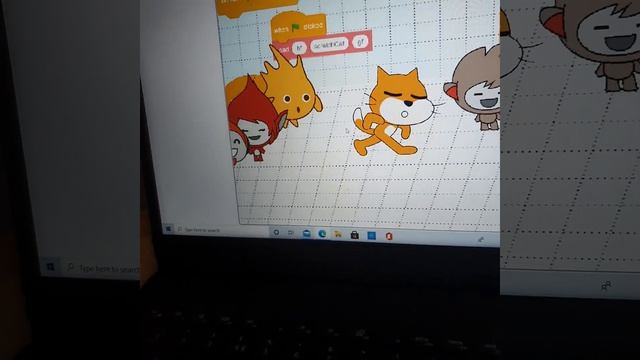Open Cortana from the taskbar circle icon
The height and width of the screenshot is (360, 640).
pos(276,232)
